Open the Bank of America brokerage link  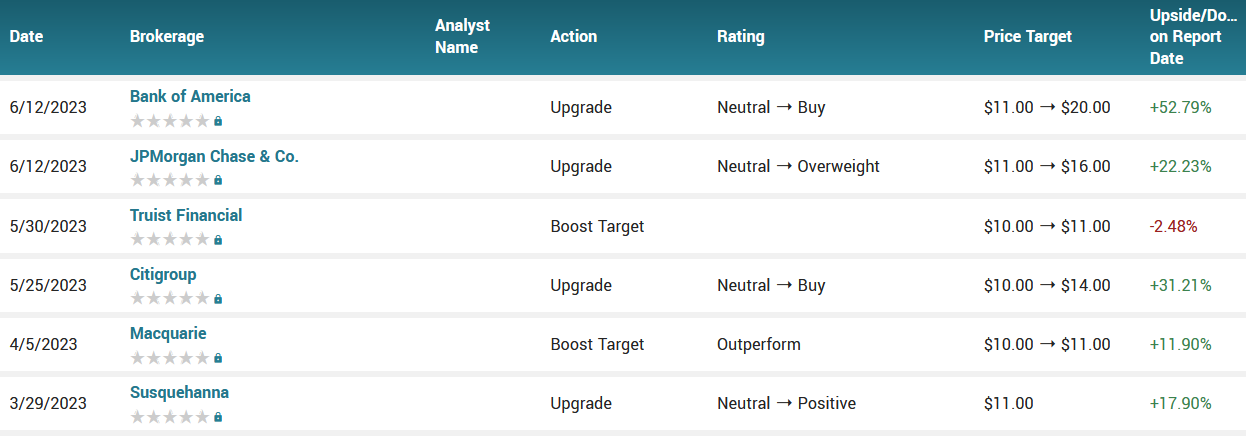190,97
